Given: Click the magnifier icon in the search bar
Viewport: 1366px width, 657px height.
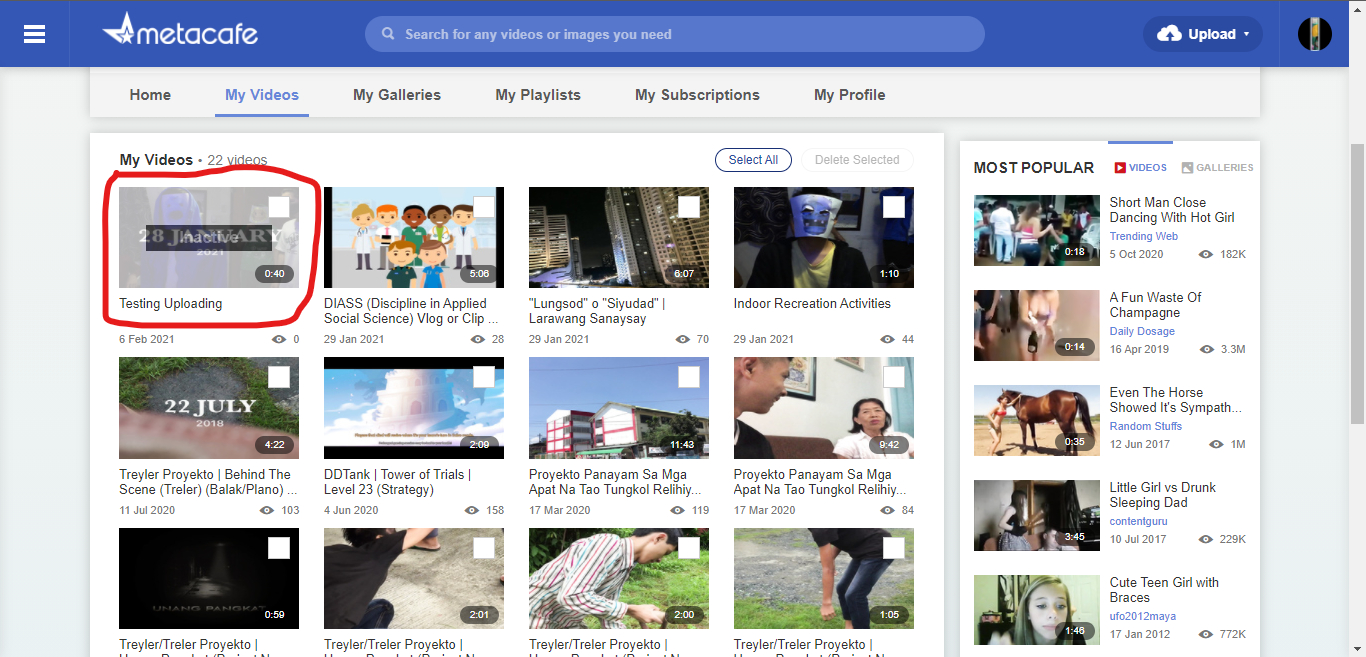Looking at the screenshot, I should pos(388,34).
